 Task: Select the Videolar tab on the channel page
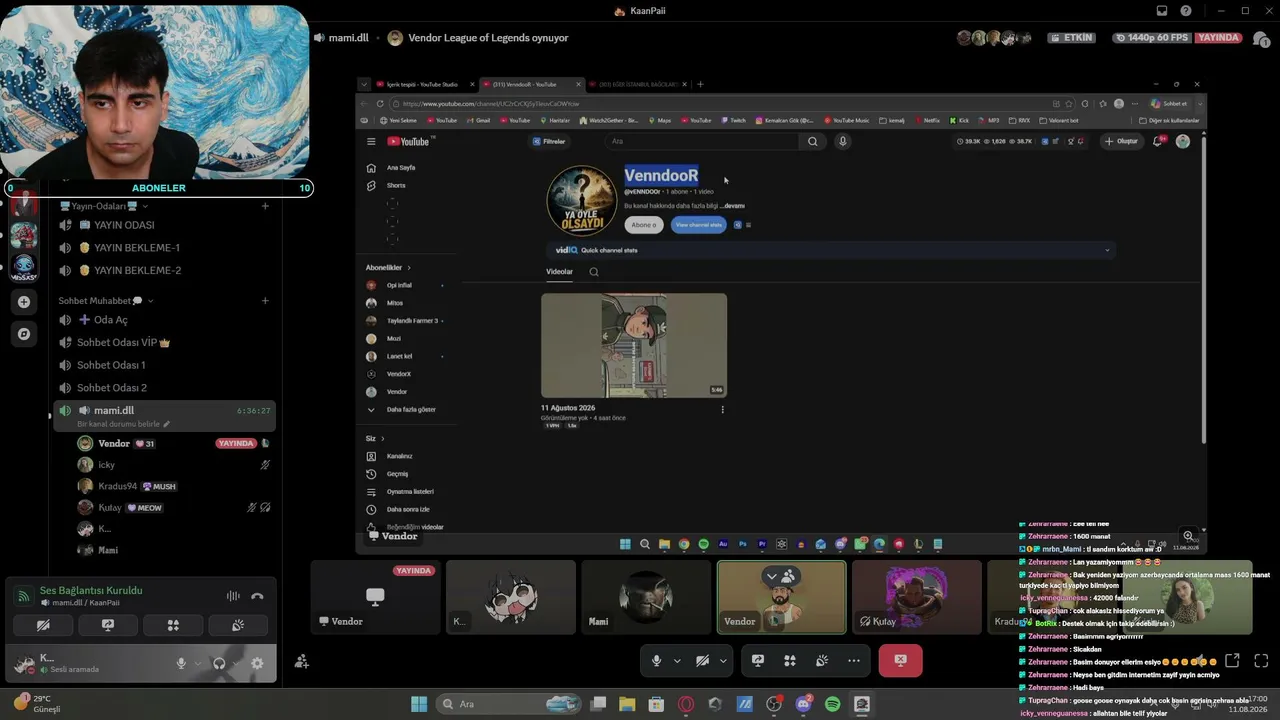pos(559,272)
